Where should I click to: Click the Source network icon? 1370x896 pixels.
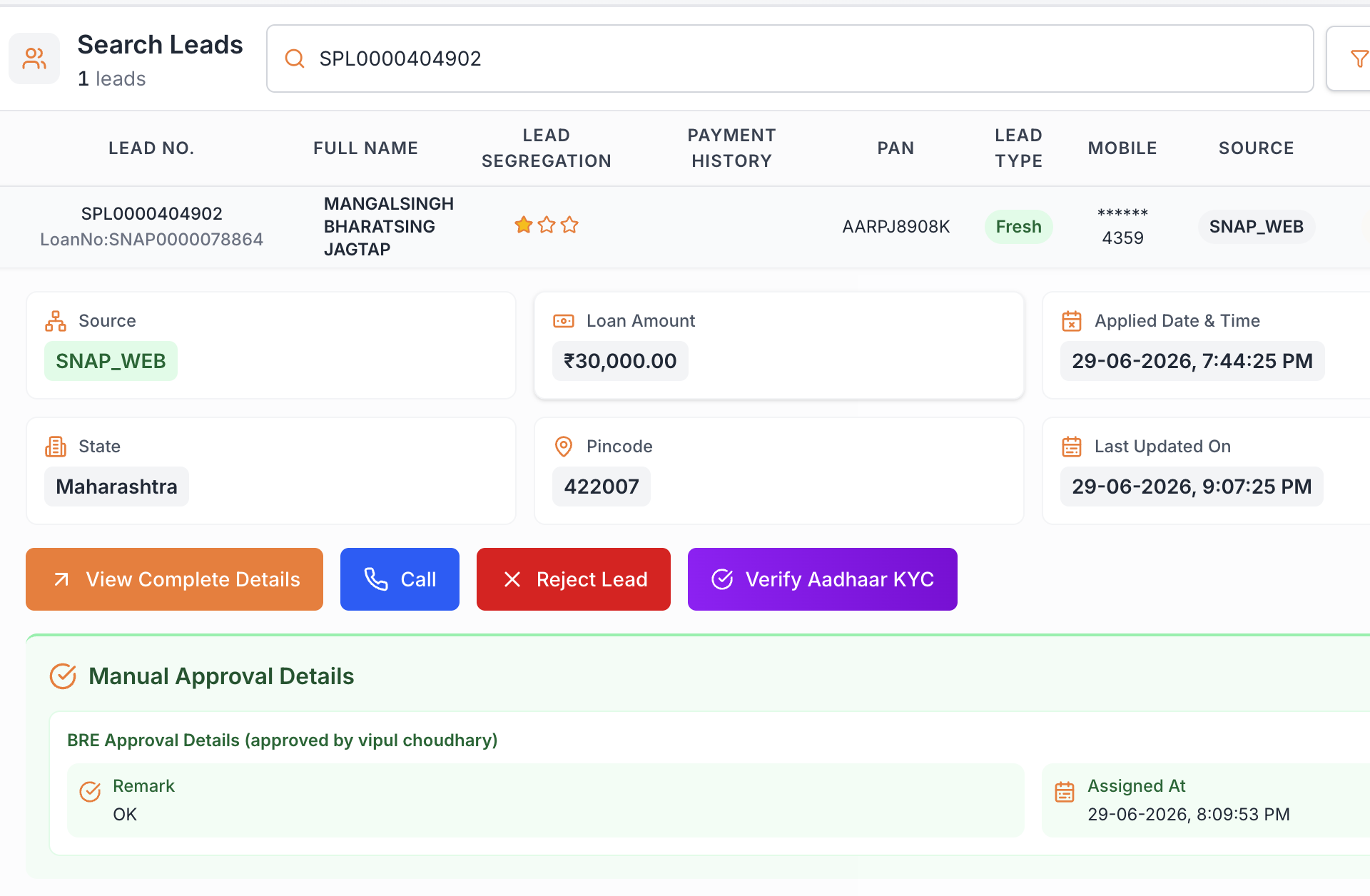point(56,321)
